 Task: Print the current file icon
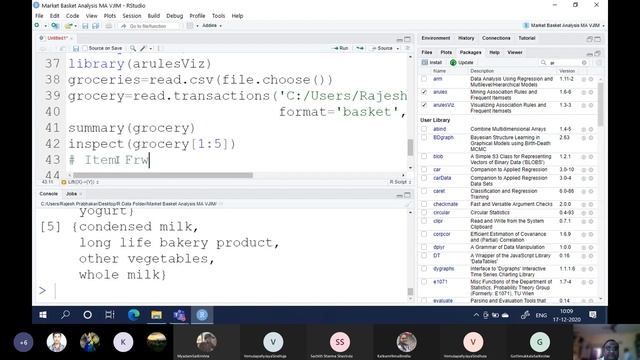point(108,26)
